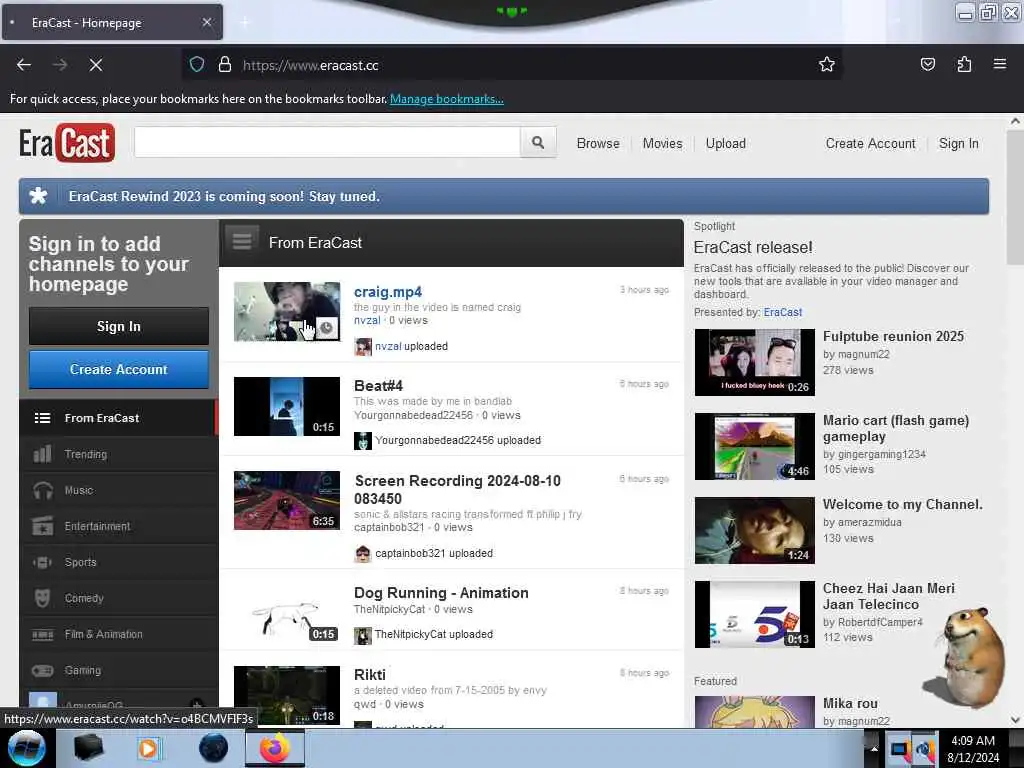Open Firefox from the taskbar
Image resolution: width=1024 pixels, height=768 pixels.
click(275, 748)
